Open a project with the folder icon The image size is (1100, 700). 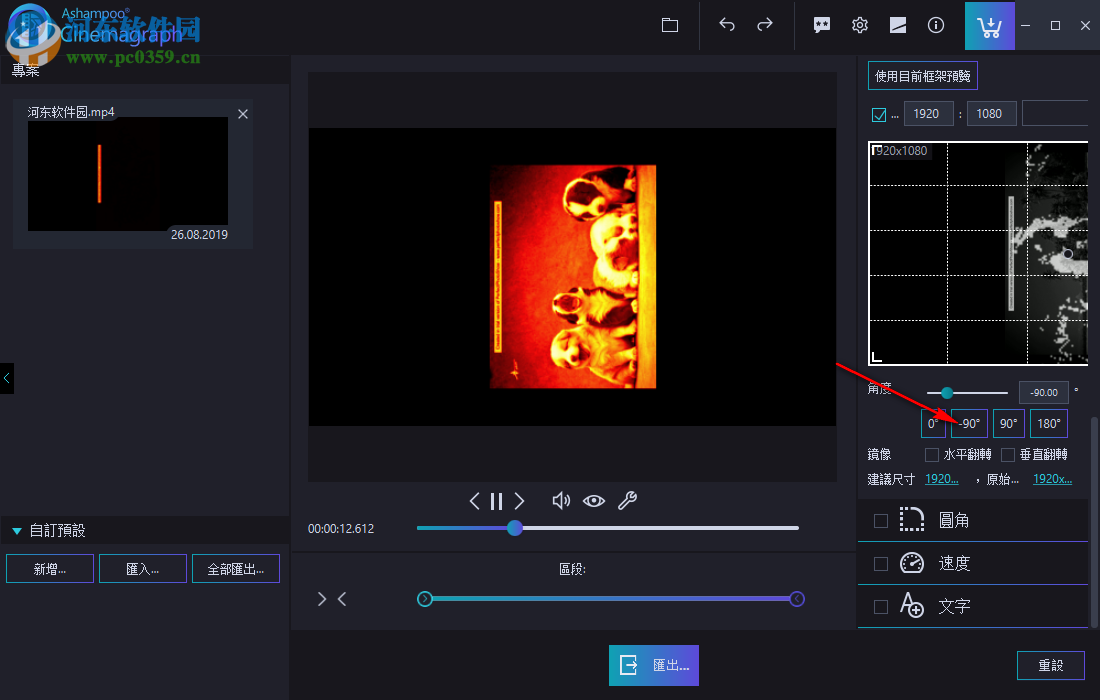[x=669, y=25]
